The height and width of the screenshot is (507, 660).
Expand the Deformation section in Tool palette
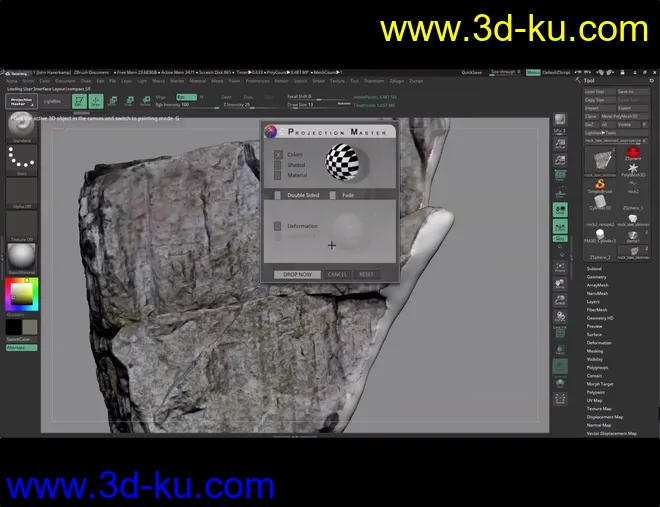599,343
